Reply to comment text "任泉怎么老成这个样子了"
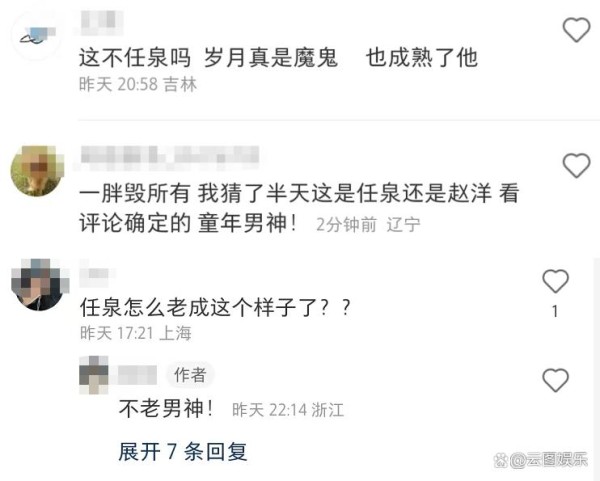The height and width of the screenshot is (481, 600). pos(215,307)
